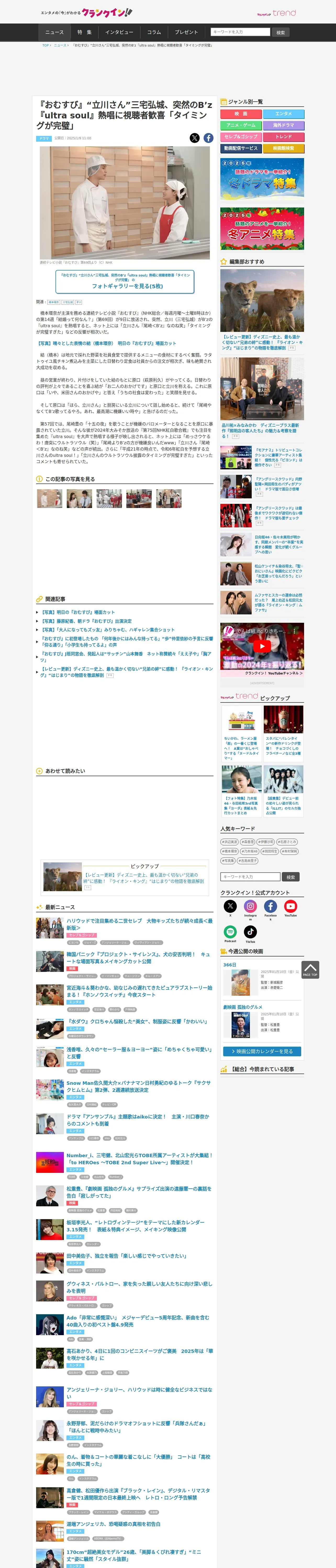The height and width of the screenshot is (1568, 336).
Task: Open the fifth gallery photo thumbnail
Action: pyautogui.click(x=169, y=499)
